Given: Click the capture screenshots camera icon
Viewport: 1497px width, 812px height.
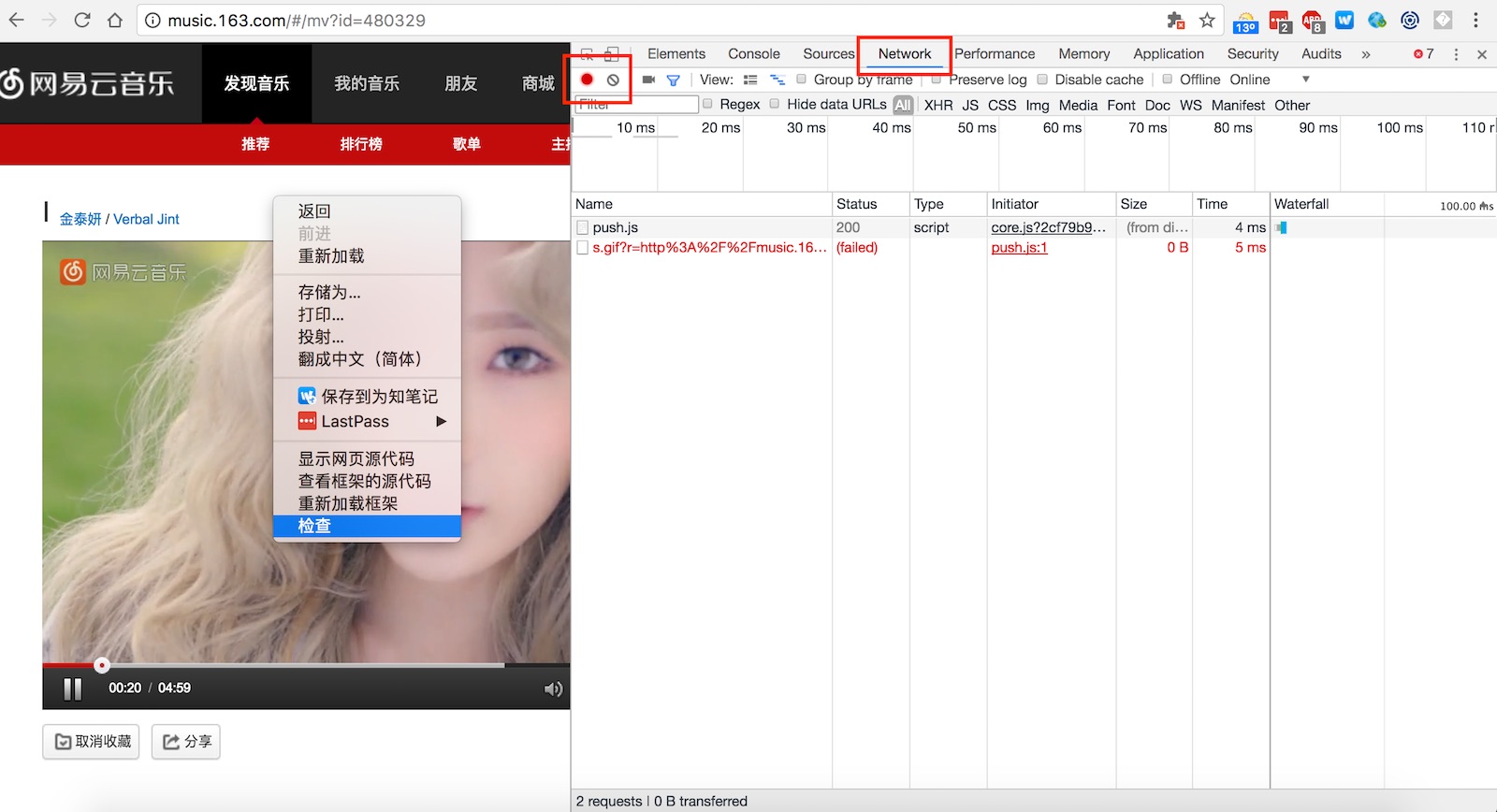Looking at the screenshot, I should click(x=648, y=80).
